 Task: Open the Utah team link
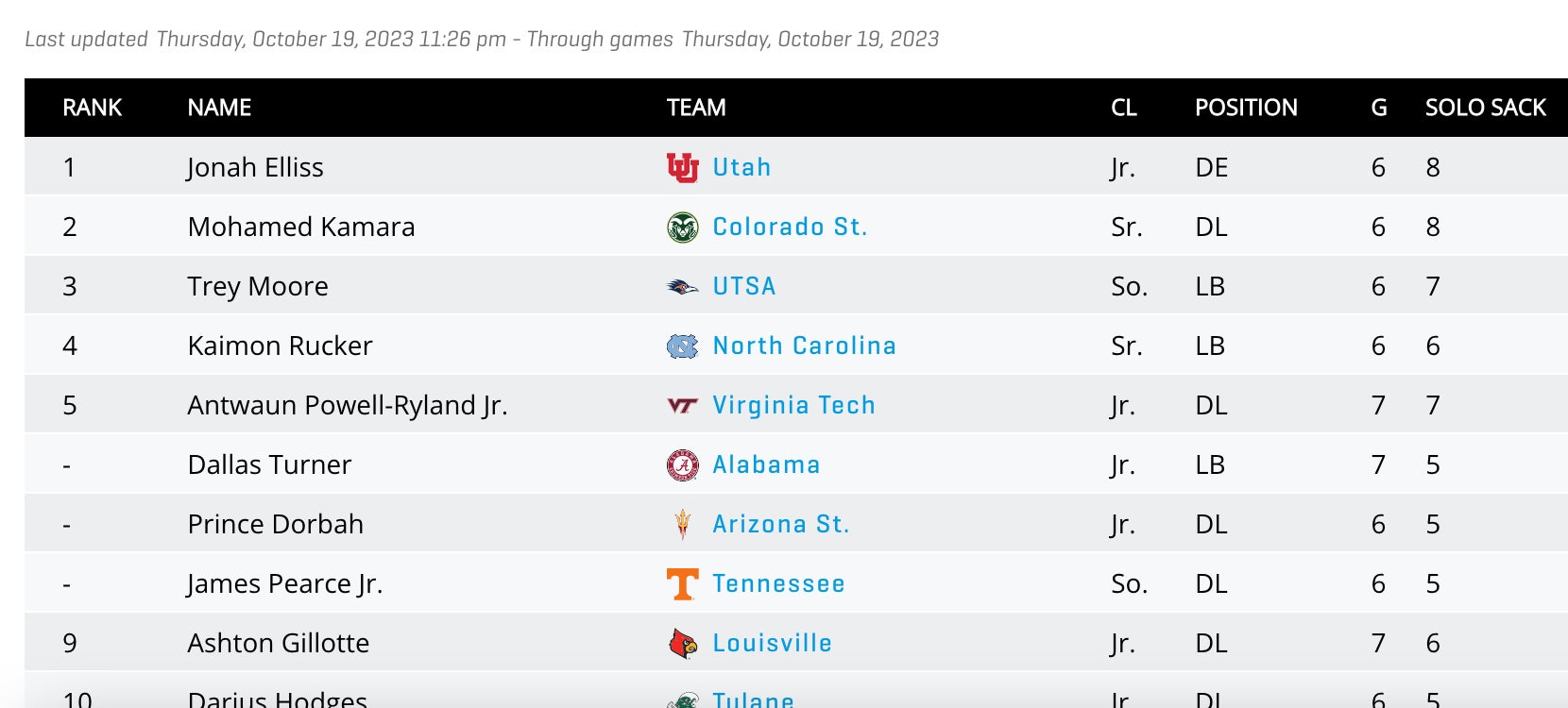(x=741, y=167)
